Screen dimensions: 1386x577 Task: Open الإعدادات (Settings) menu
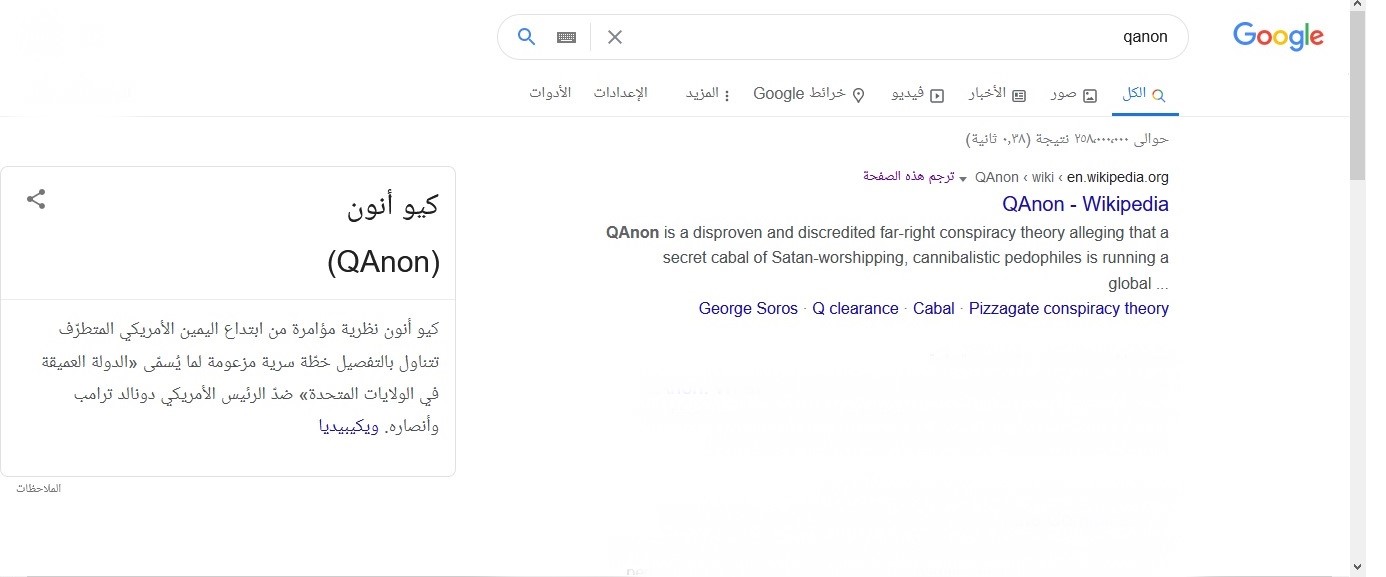tap(620, 93)
